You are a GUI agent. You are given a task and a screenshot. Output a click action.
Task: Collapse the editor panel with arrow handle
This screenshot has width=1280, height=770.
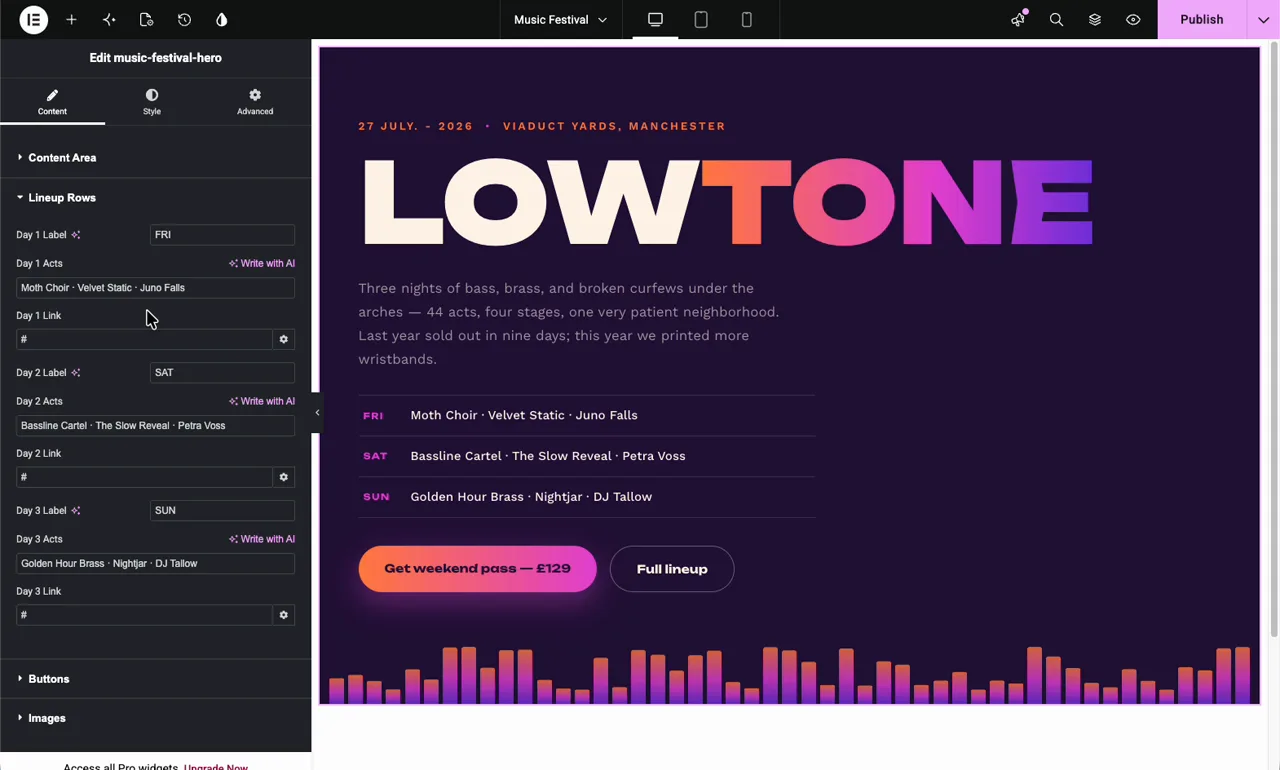[317, 412]
